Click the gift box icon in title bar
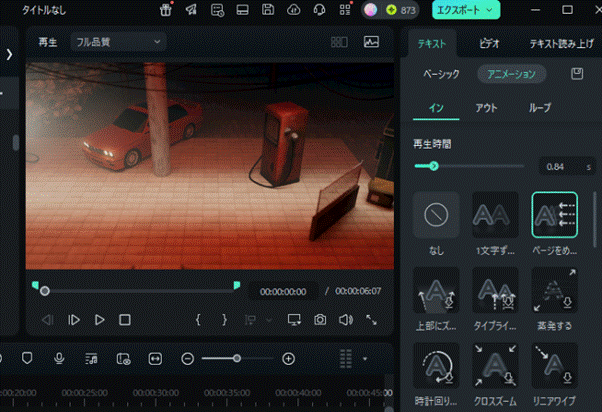This screenshot has width=602, height=412. [x=166, y=10]
